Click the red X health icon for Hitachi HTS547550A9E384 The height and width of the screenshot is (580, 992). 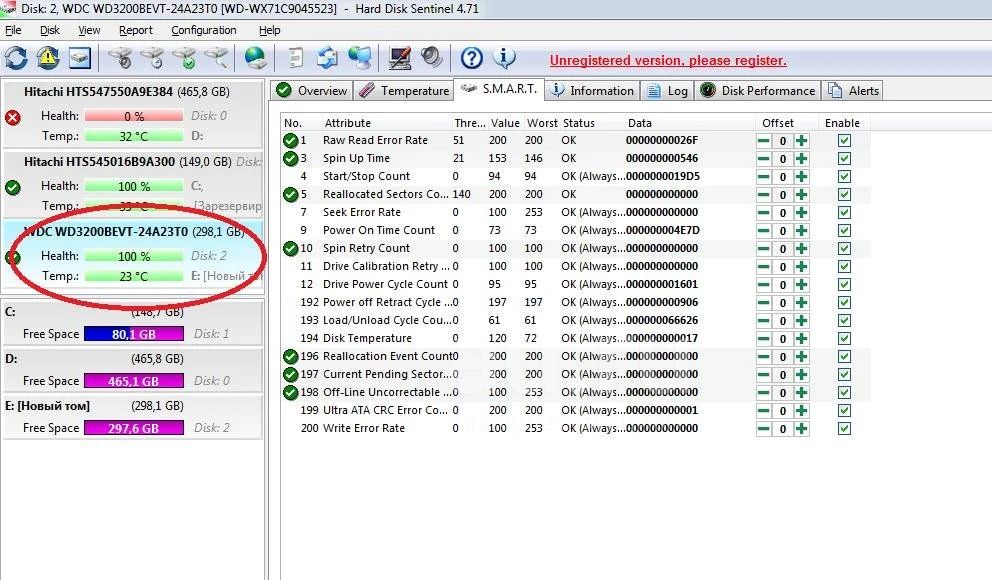point(13,117)
